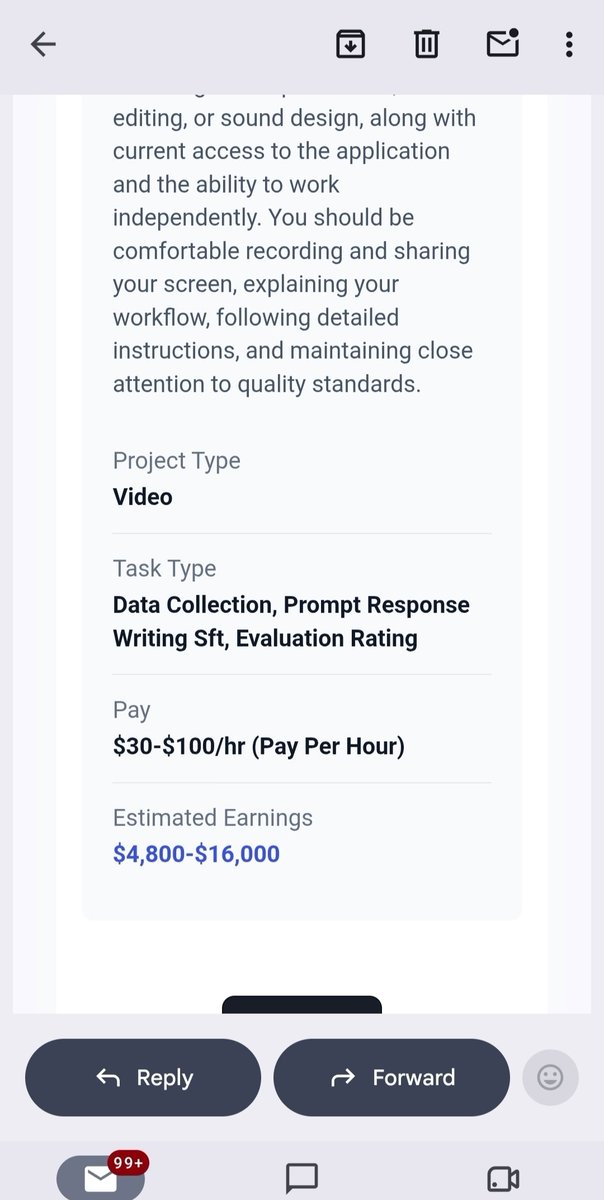This screenshot has width=604, height=1200.
Task: Add an emoji reaction smiley icon
Action: pyautogui.click(x=550, y=1077)
